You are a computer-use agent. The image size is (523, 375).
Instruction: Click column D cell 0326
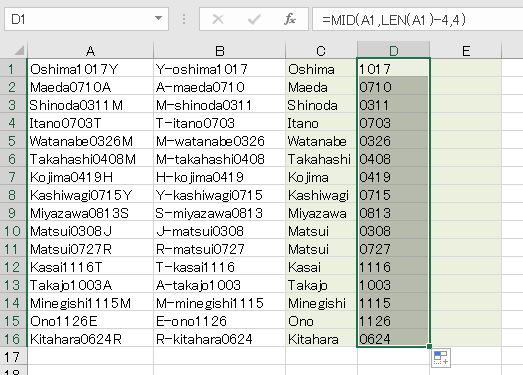point(394,141)
